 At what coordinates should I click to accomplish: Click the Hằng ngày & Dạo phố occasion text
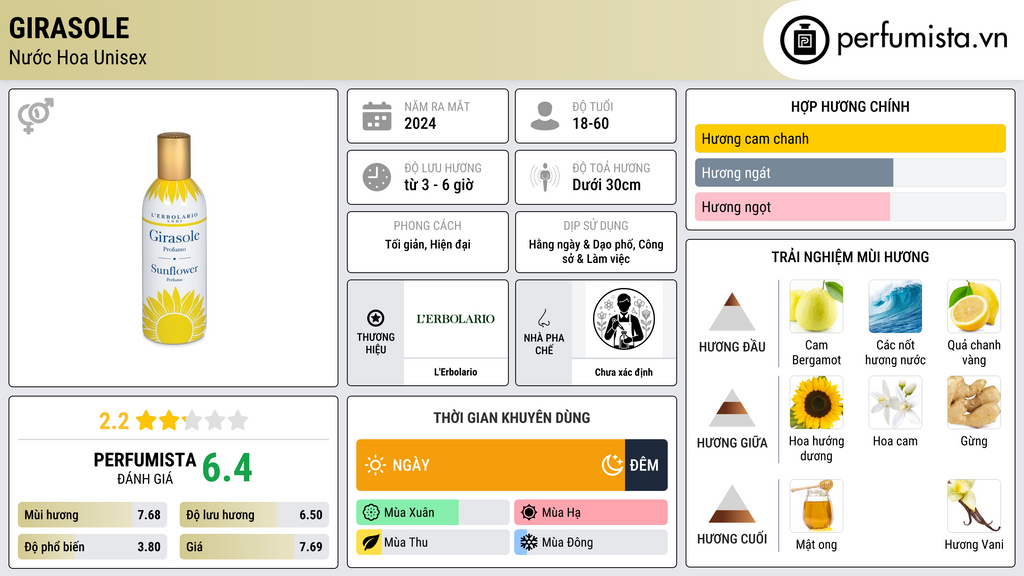596,251
